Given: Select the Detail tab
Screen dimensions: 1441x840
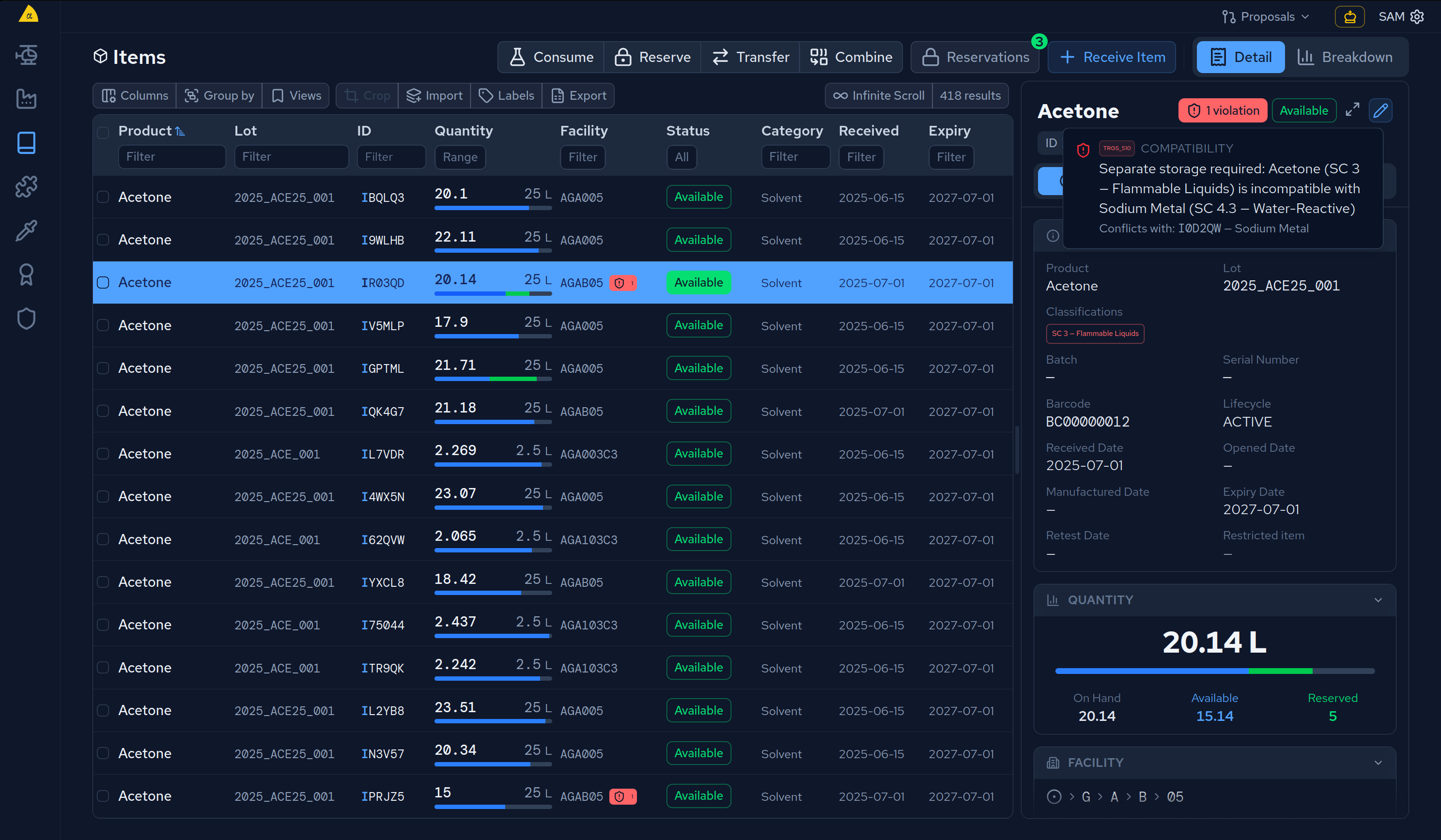Looking at the screenshot, I should pos(1240,57).
